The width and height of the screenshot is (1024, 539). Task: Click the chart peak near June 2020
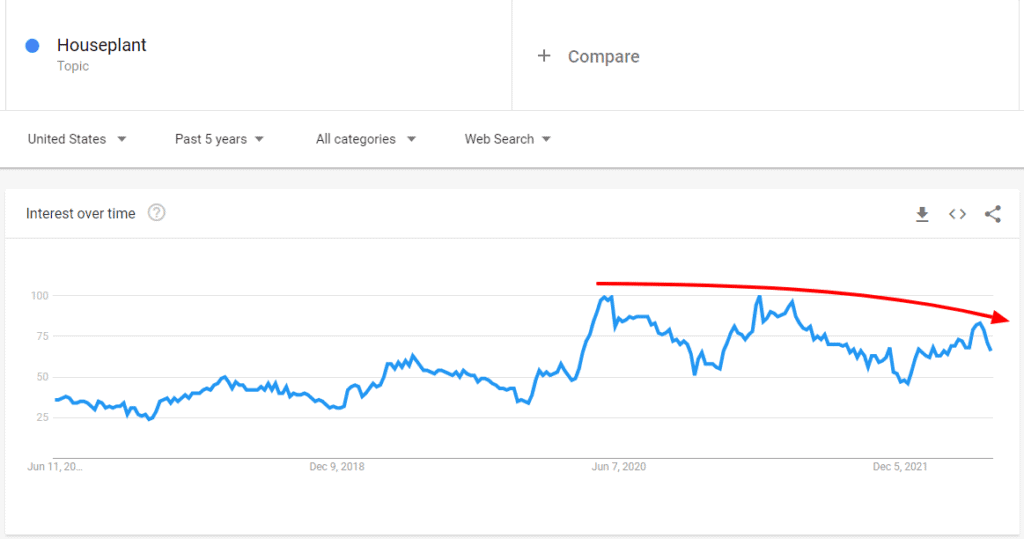[x=604, y=297]
